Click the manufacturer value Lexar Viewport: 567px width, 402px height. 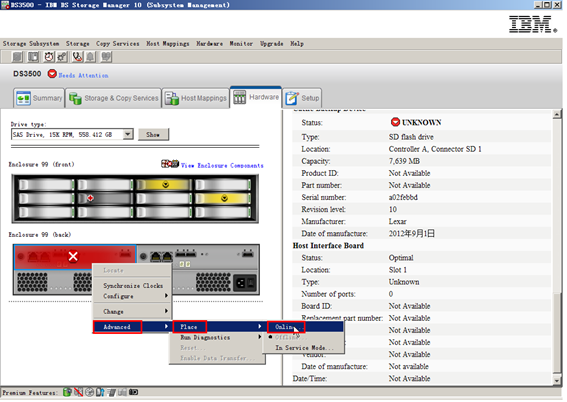(397, 221)
